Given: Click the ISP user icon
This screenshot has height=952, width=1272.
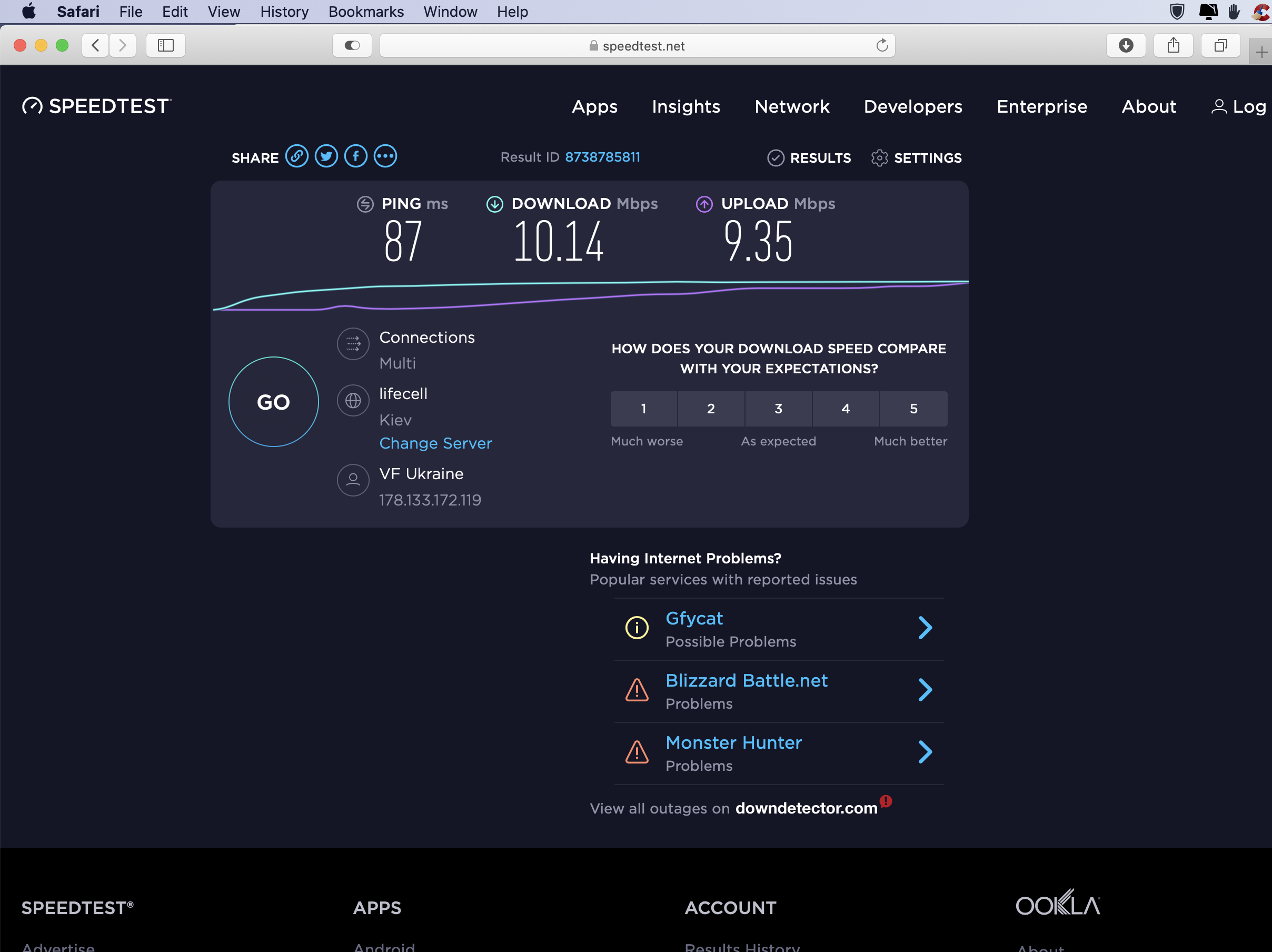Looking at the screenshot, I should [x=353, y=480].
